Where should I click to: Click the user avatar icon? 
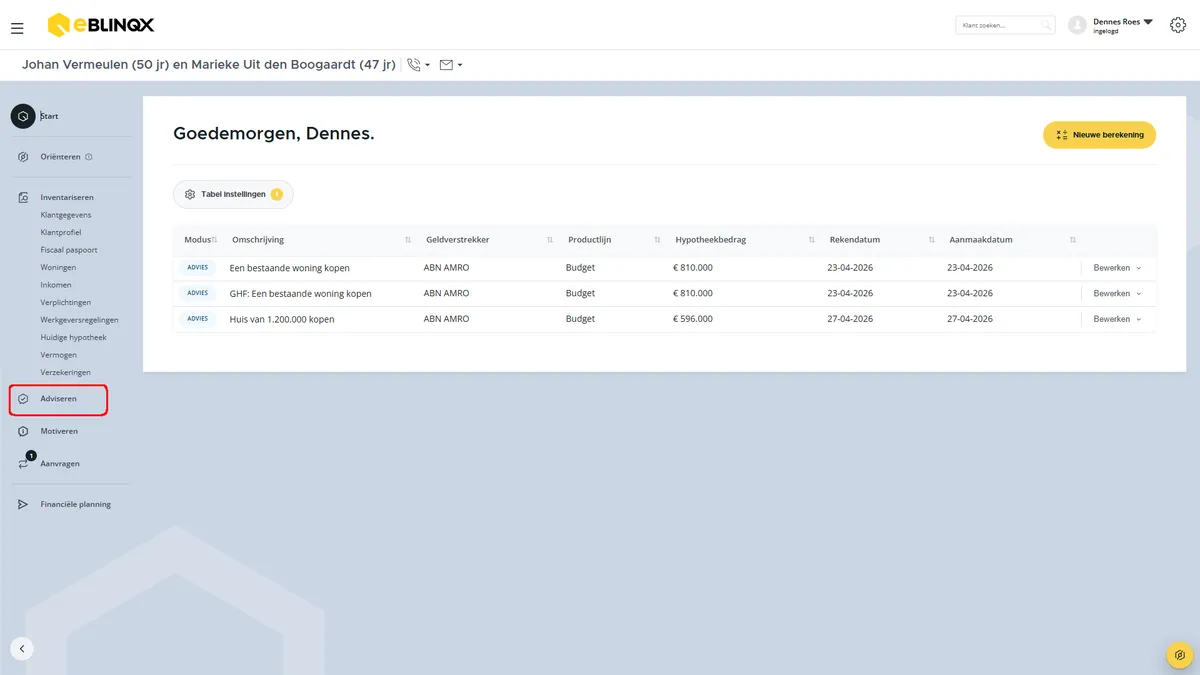(1077, 25)
